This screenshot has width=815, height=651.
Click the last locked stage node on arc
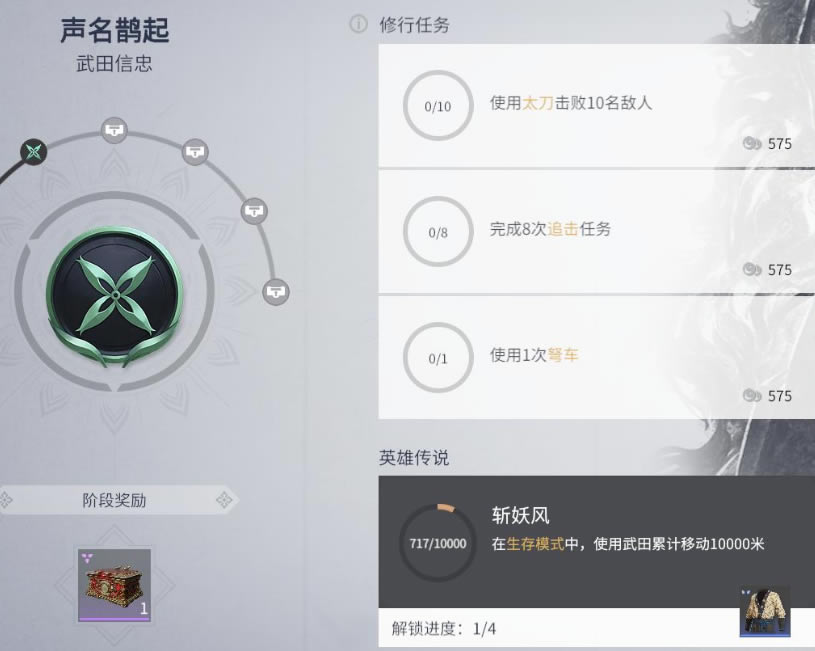click(275, 292)
